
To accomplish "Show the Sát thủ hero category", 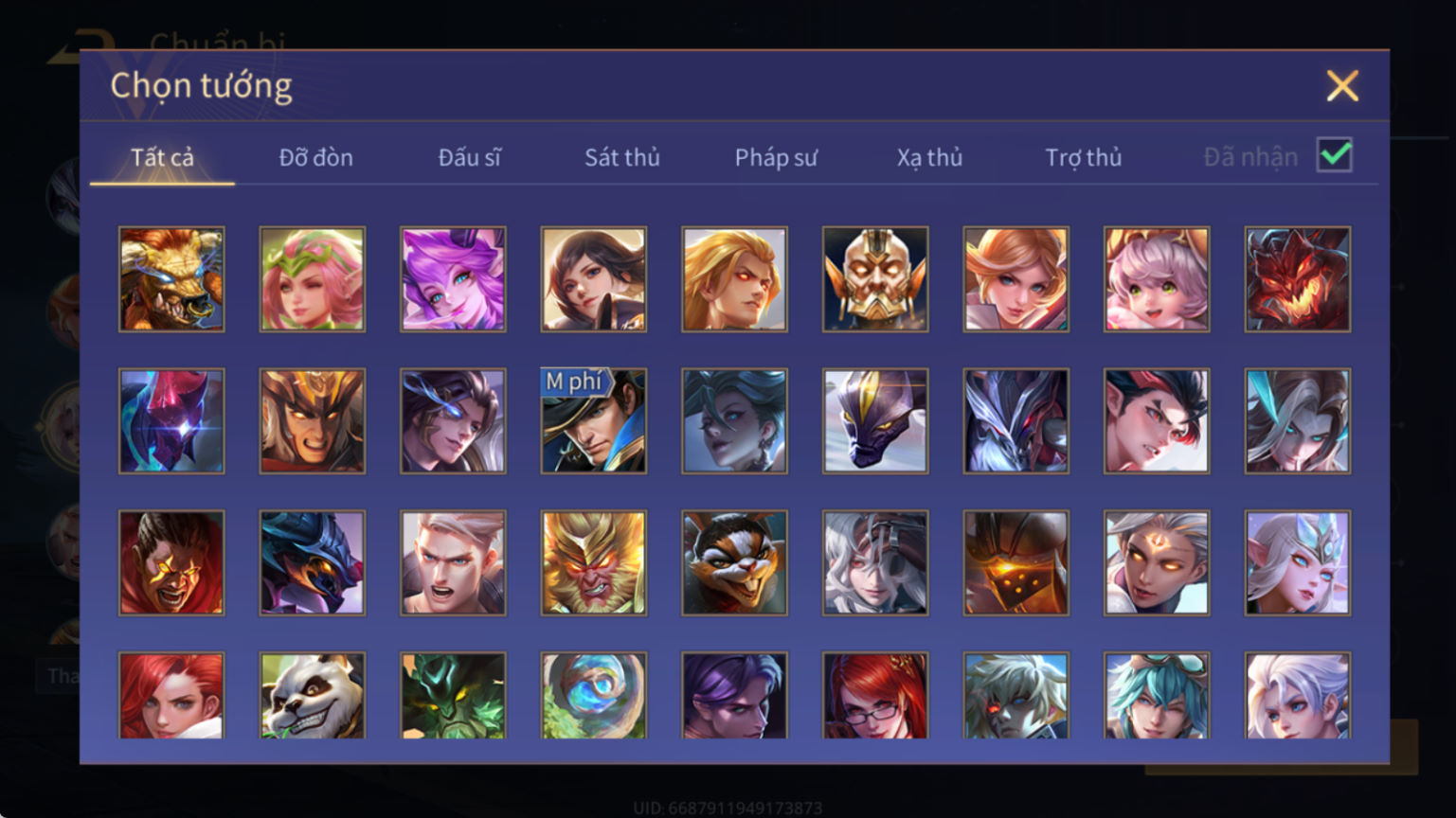I will [x=622, y=157].
